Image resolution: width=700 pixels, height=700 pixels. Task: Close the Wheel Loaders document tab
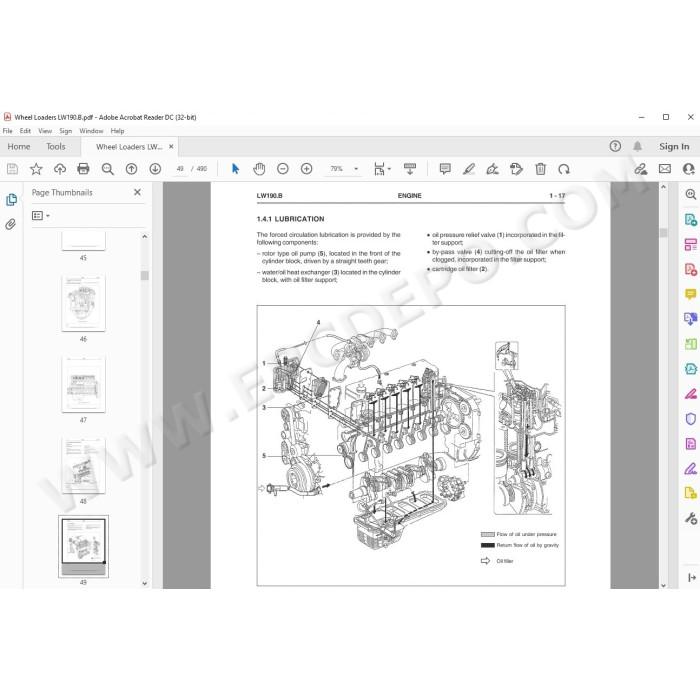click(171, 146)
